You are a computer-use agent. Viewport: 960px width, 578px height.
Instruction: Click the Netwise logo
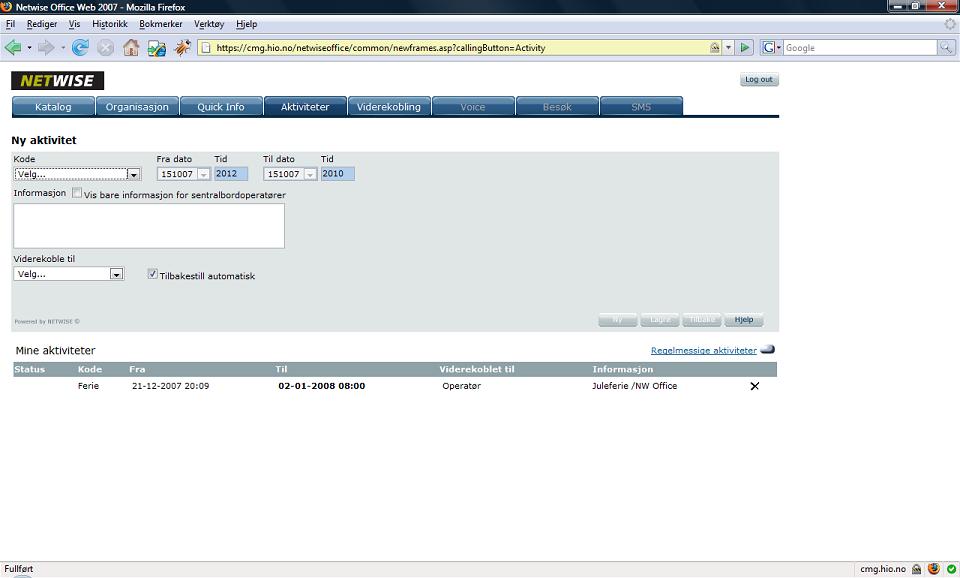(58, 80)
